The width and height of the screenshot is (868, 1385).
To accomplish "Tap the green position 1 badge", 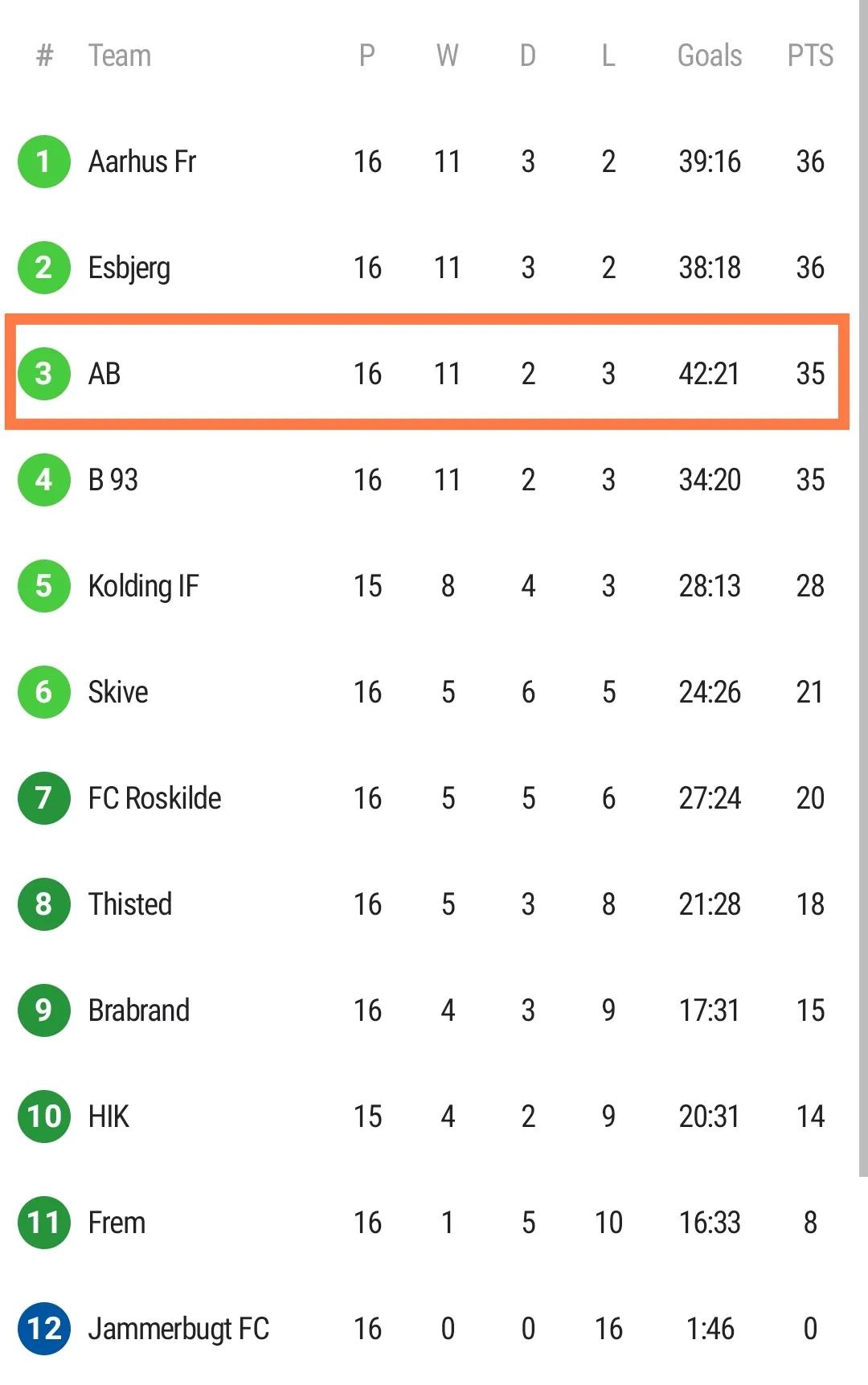I will [x=43, y=162].
